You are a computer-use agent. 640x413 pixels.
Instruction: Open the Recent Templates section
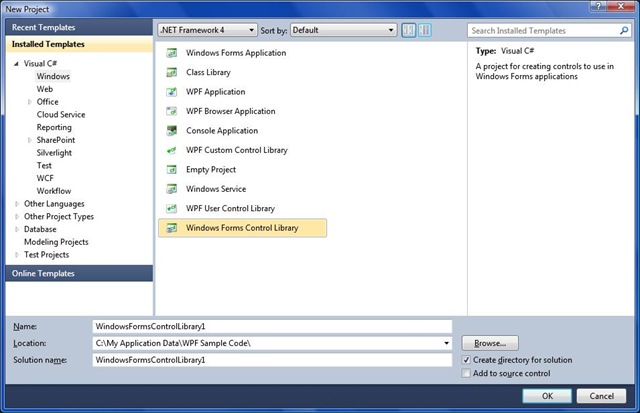click(79, 27)
